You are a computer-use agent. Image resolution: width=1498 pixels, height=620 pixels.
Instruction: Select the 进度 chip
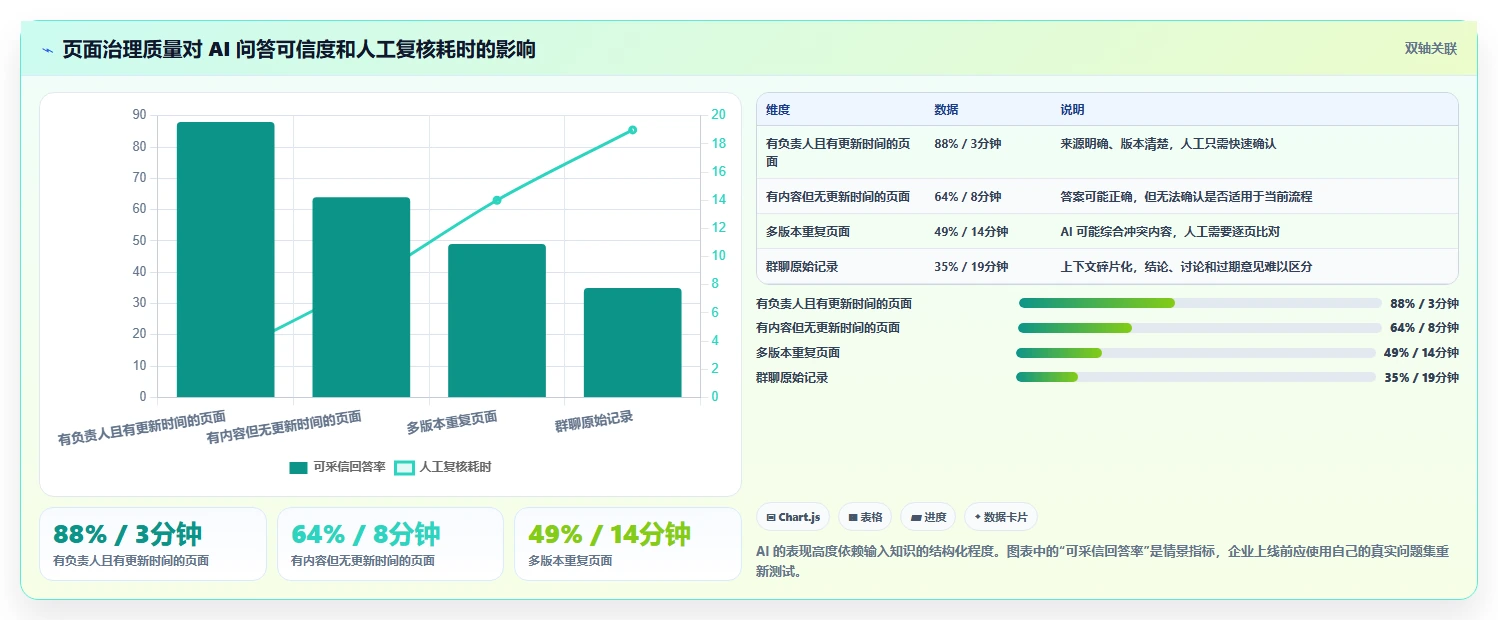pyautogui.click(x=928, y=517)
